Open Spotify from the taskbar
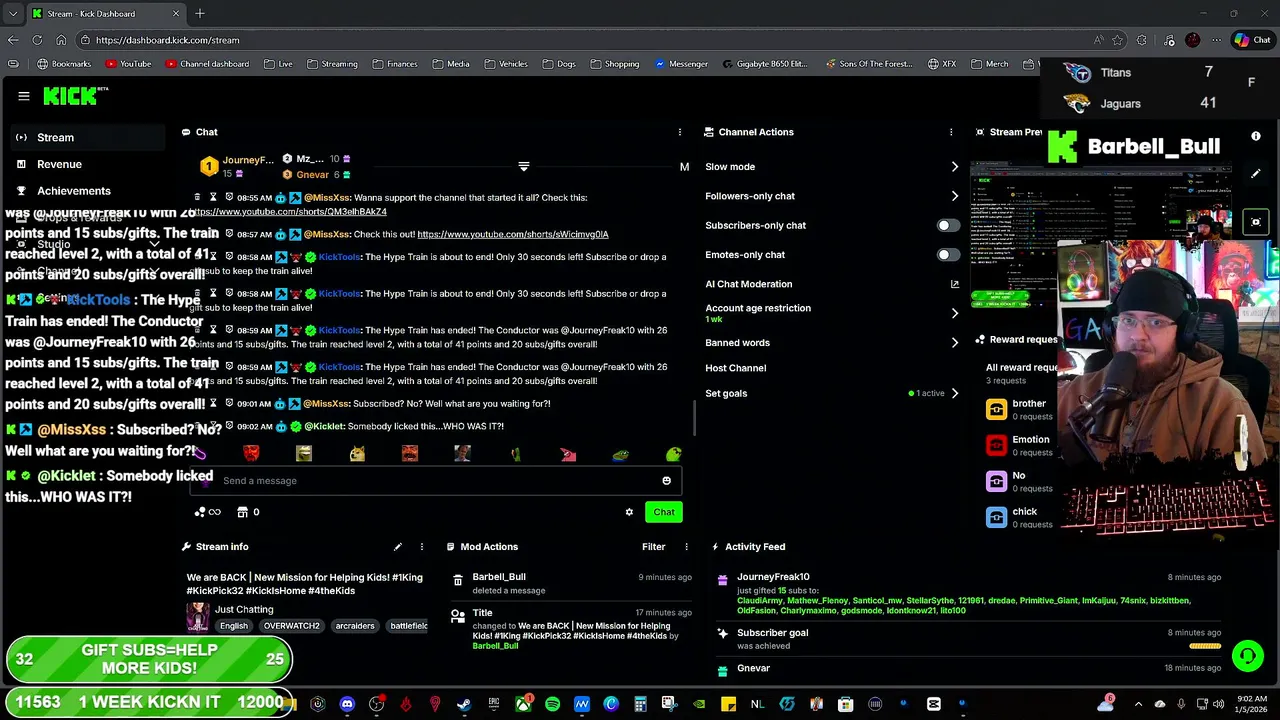This screenshot has width=1280, height=720. (x=552, y=704)
